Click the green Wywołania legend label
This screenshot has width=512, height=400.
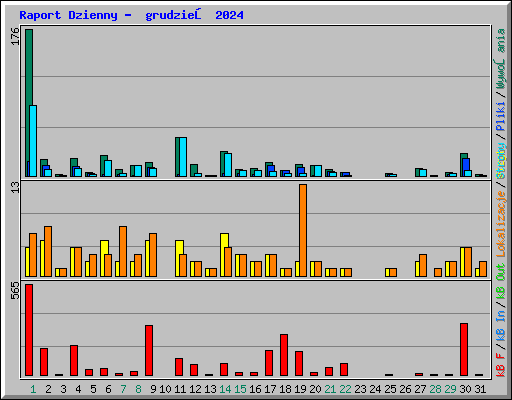[501, 59]
